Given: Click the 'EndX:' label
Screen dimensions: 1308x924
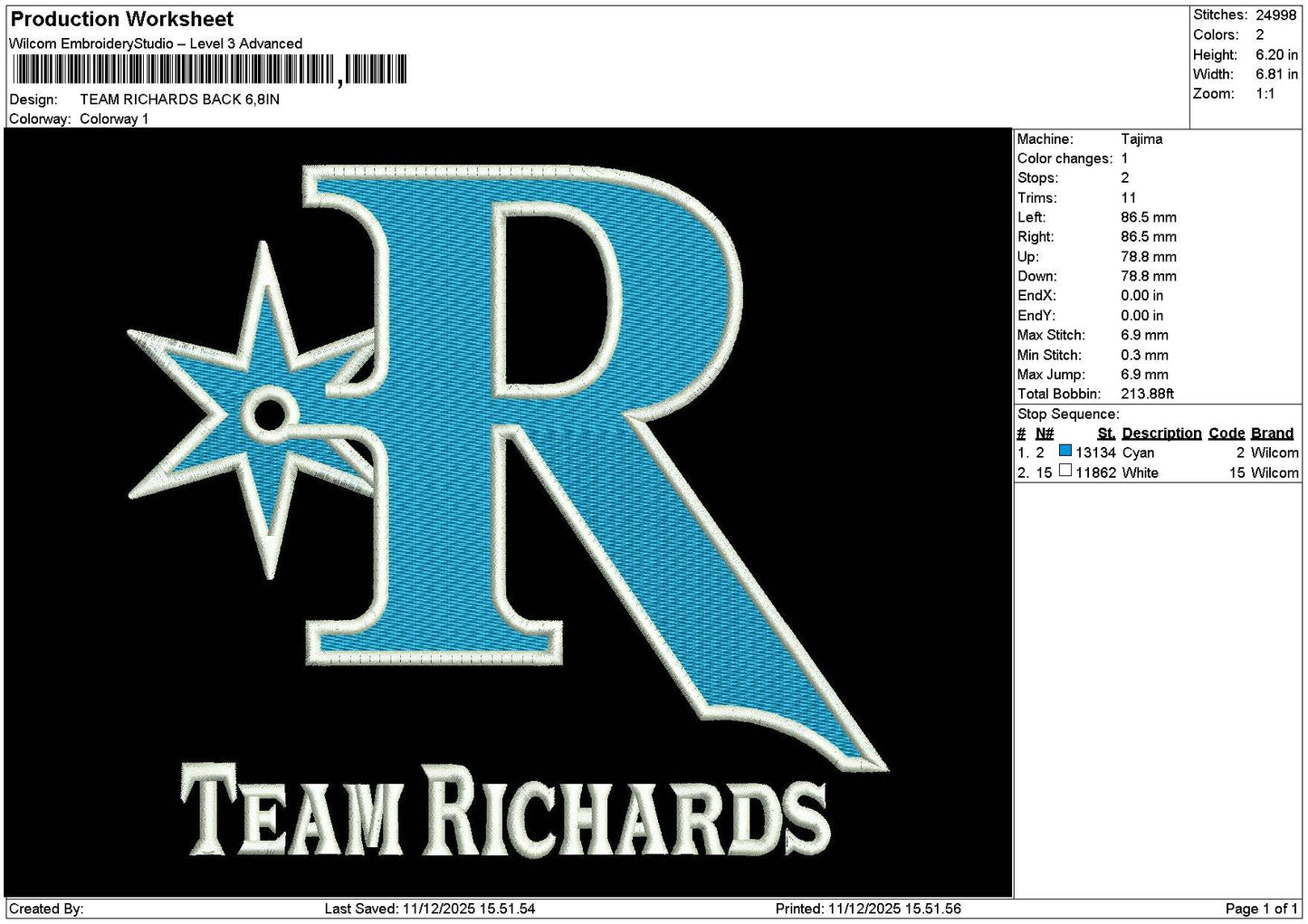Looking at the screenshot, I should (1036, 296).
